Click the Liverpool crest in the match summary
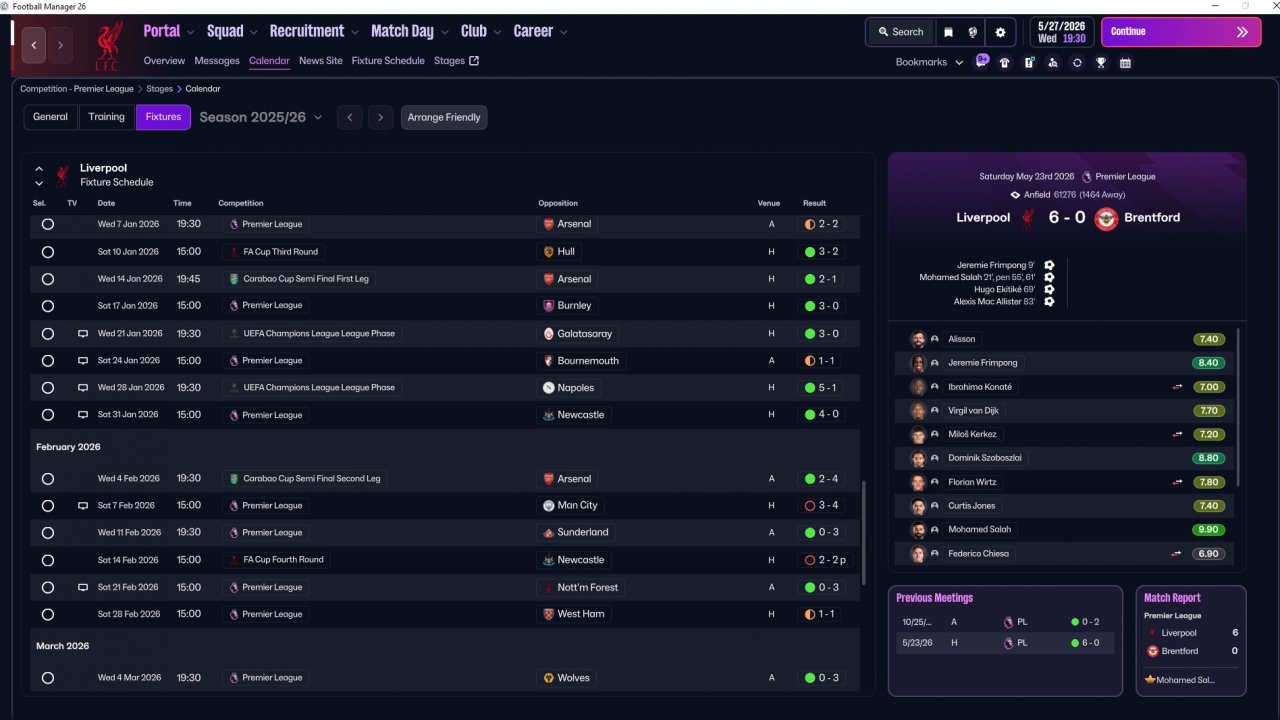Image resolution: width=1280 pixels, height=720 pixels. point(1026,218)
